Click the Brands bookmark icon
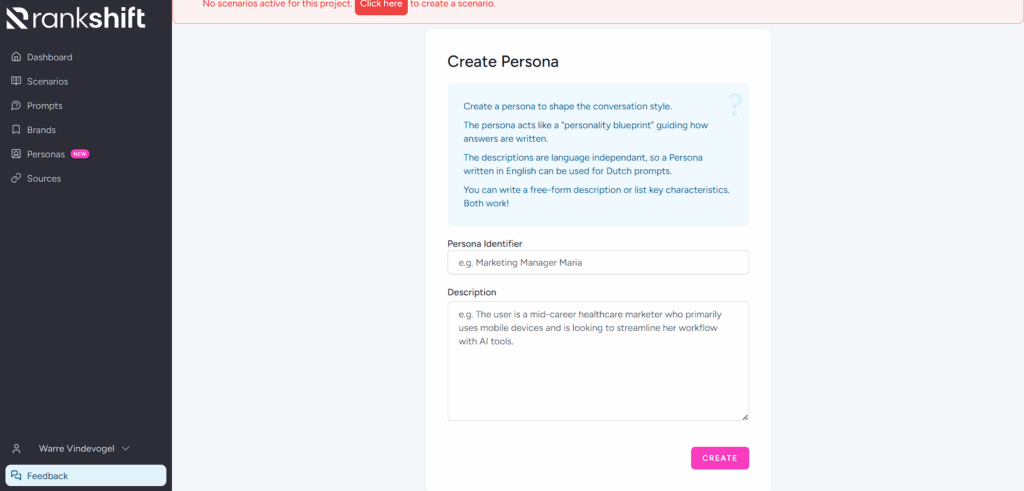This screenshot has height=491, width=1024. click(16, 129)
